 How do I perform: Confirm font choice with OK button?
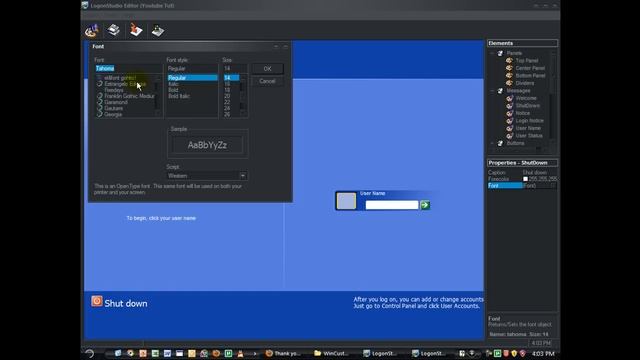pos(267,69)
